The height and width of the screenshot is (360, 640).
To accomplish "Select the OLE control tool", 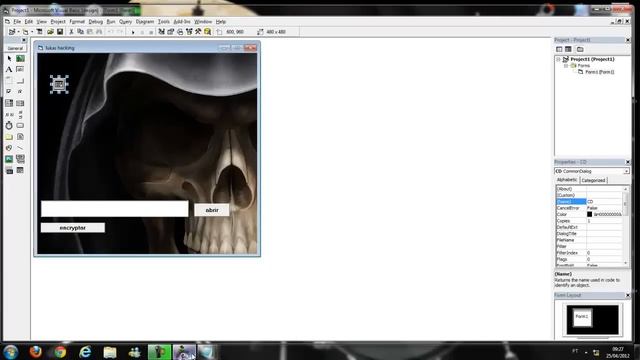I will [9, 170].
